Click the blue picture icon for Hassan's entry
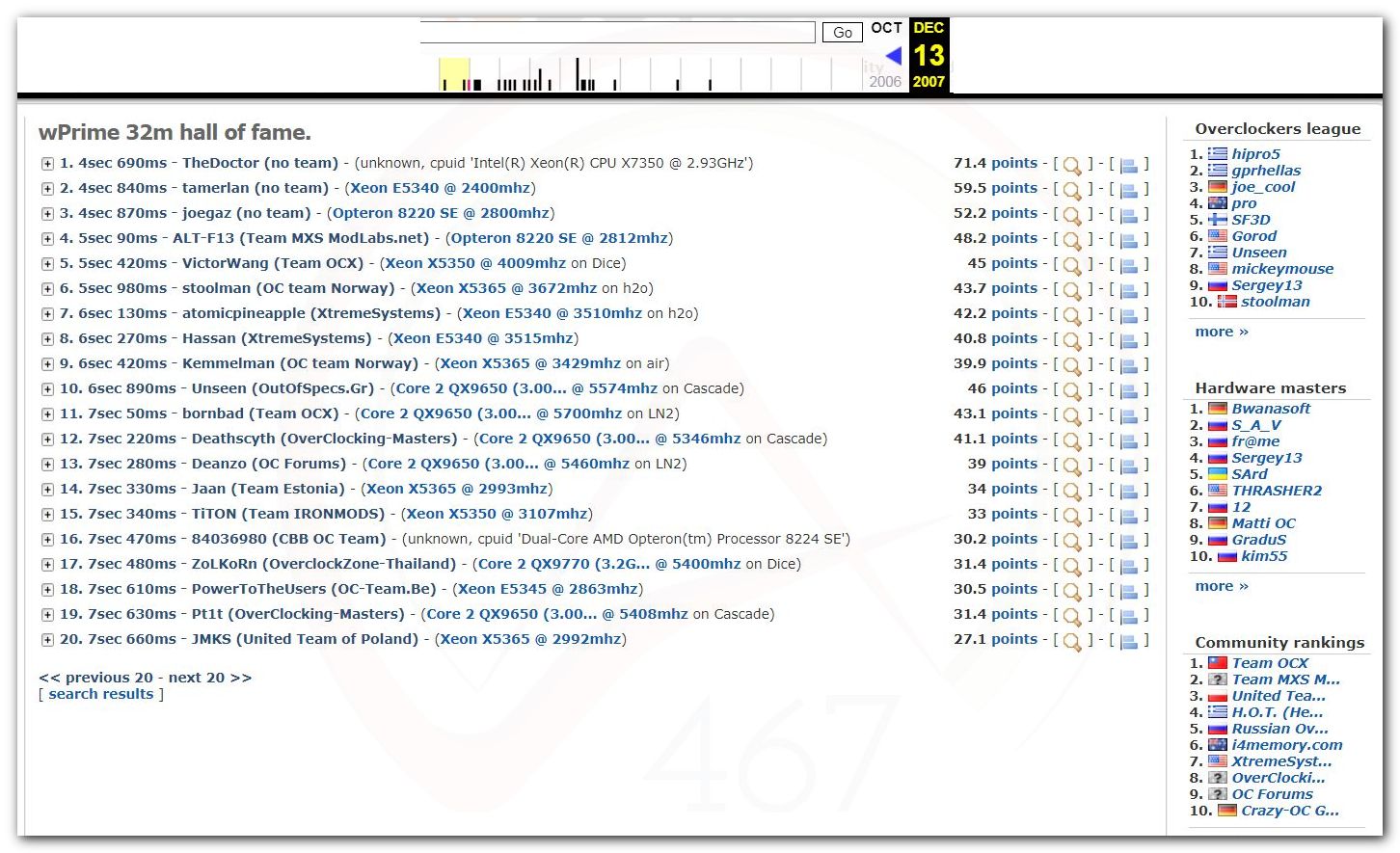Image resolution: width=1400 pixels, height=853 pixels. (1129, 340)
